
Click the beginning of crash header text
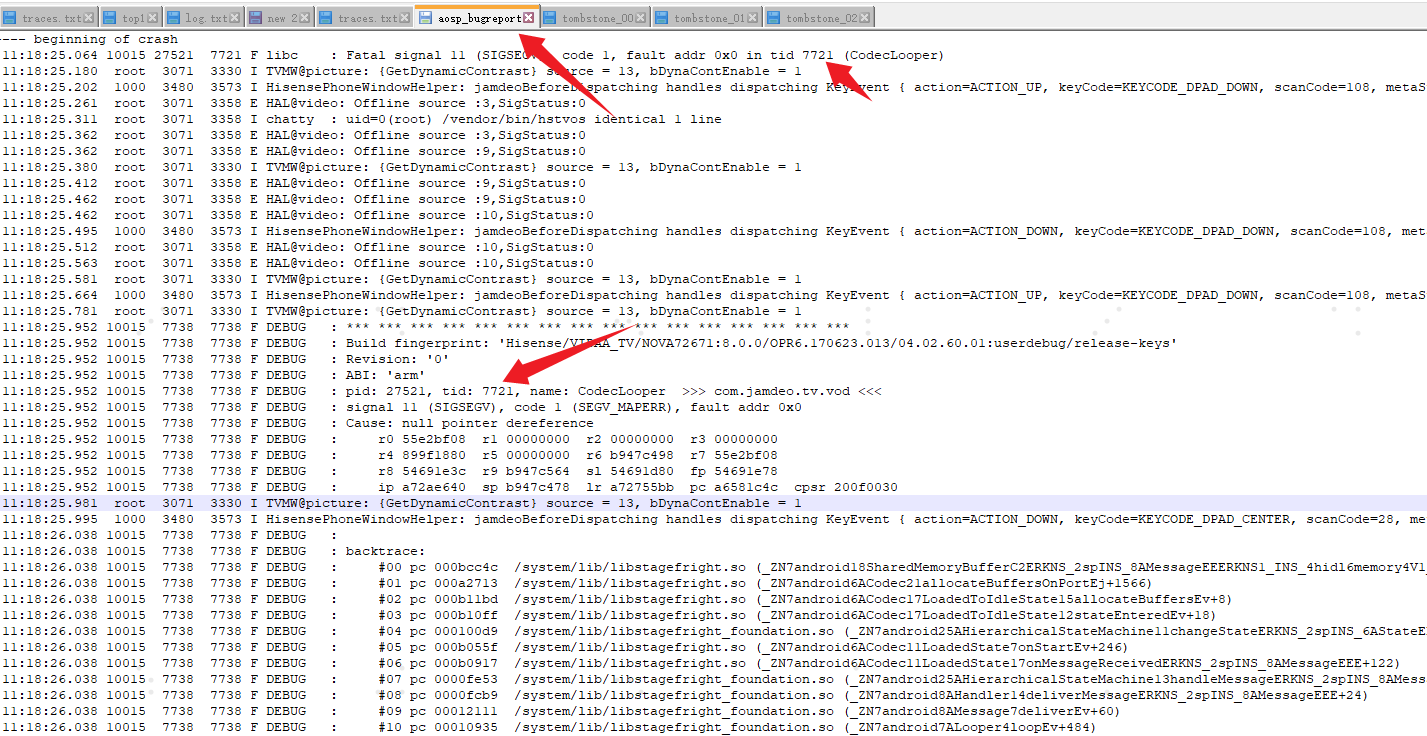(x=100, y=39)
